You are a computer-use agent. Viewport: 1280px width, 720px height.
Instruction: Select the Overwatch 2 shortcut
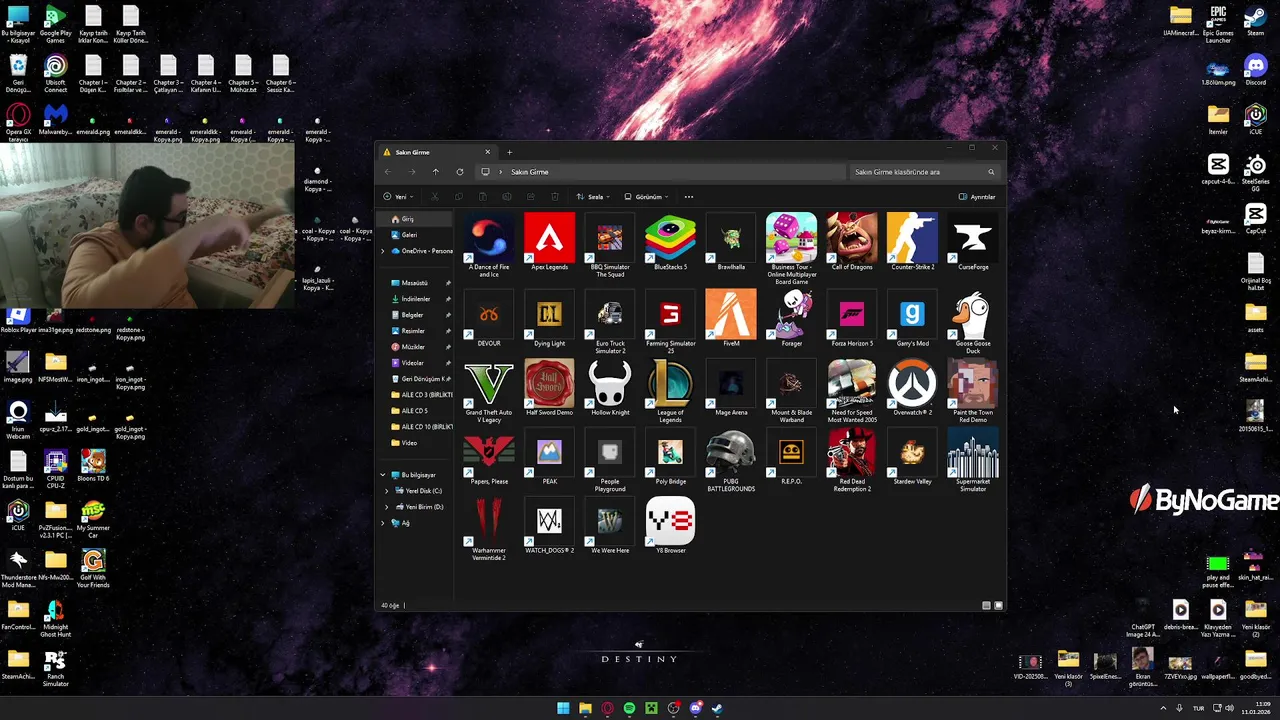[912, 387]
